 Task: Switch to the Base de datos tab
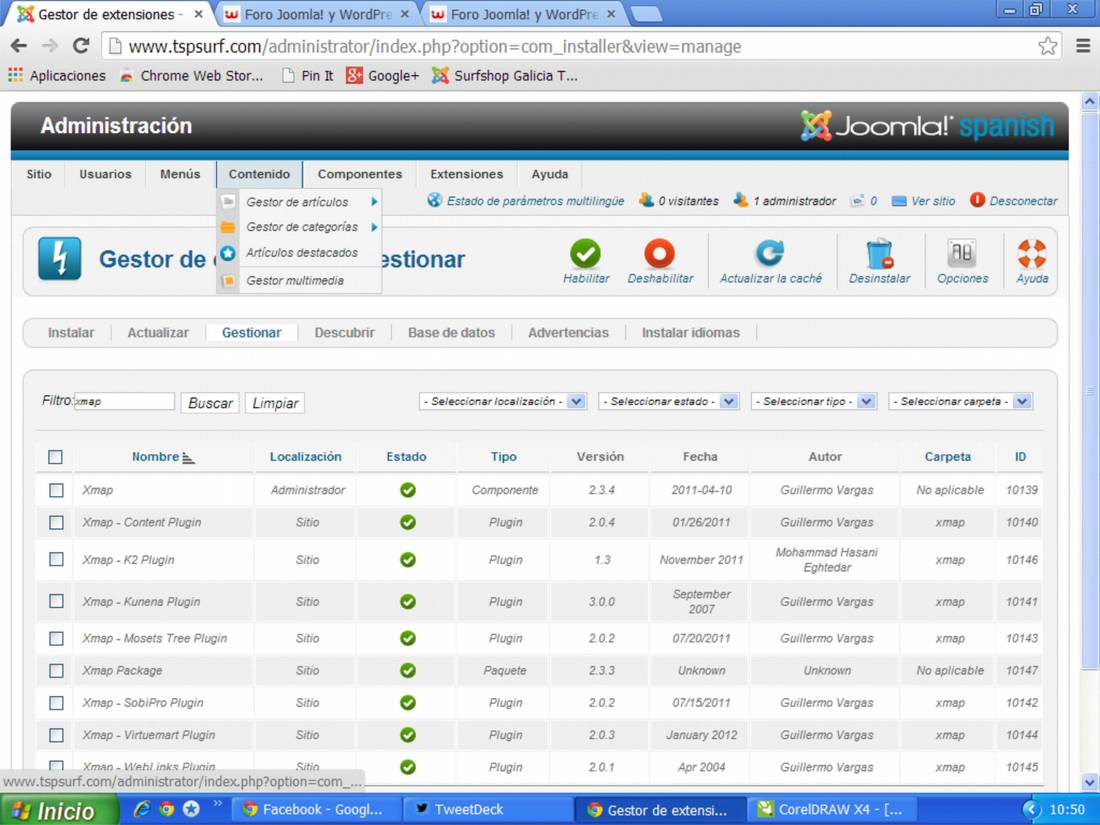[451, 333]
